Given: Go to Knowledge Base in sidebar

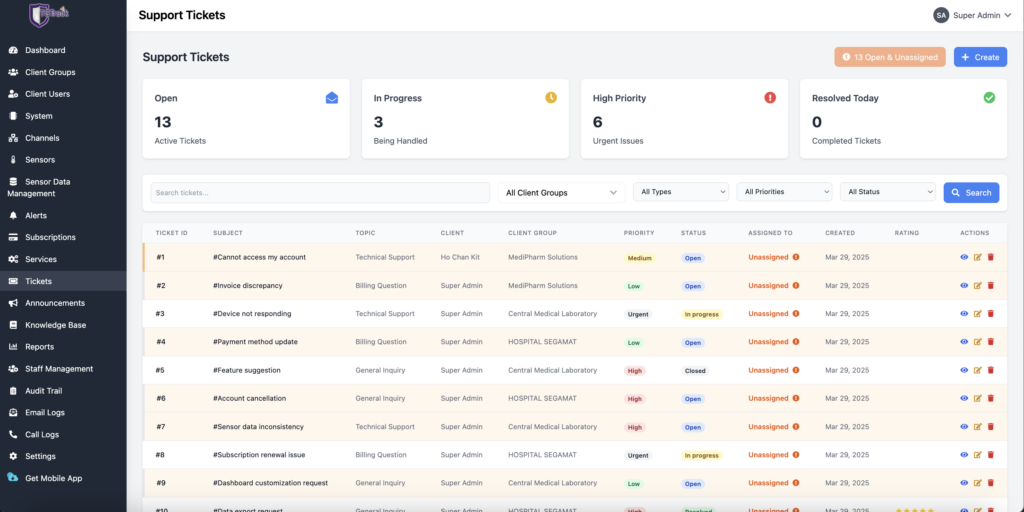Looking at the screenshot, I should (55, 325).
